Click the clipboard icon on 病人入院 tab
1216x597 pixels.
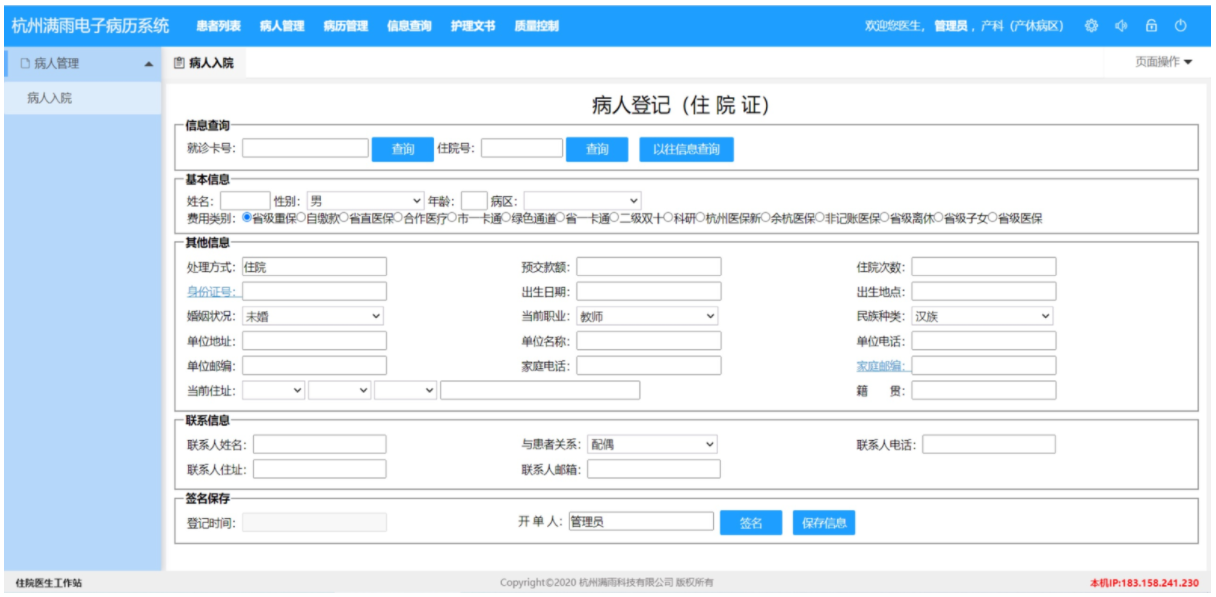(x=180, y=63)
